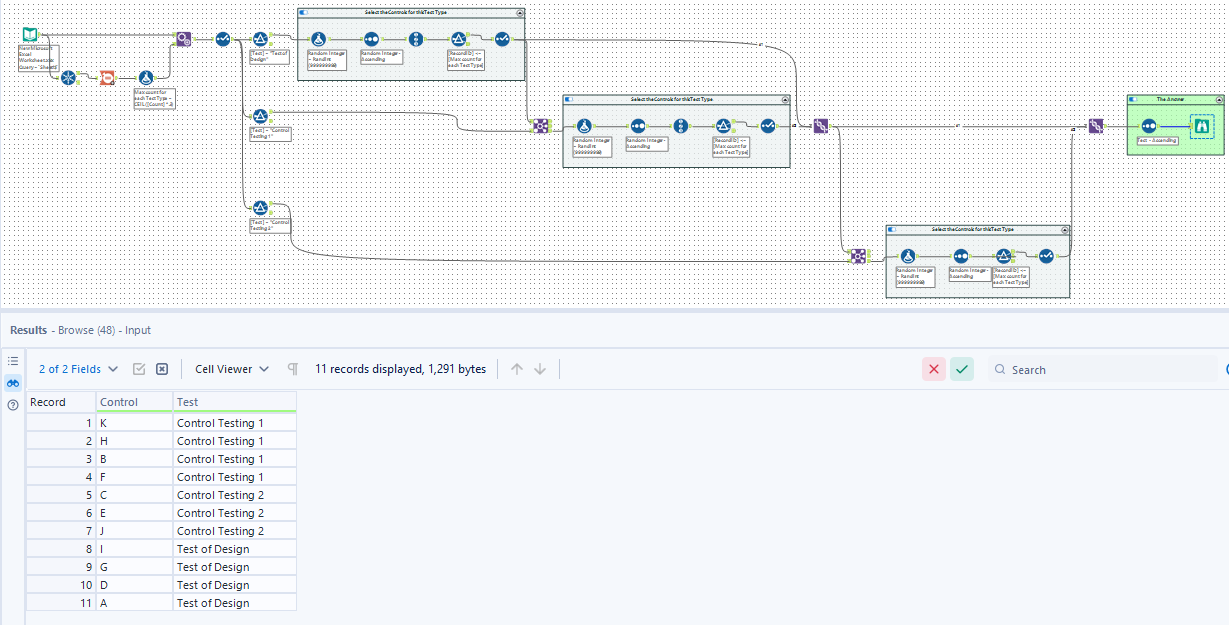Toggle the paragraph mark whitespace display in results toolbar
The image size is (1229, 625).
[293, 369]
